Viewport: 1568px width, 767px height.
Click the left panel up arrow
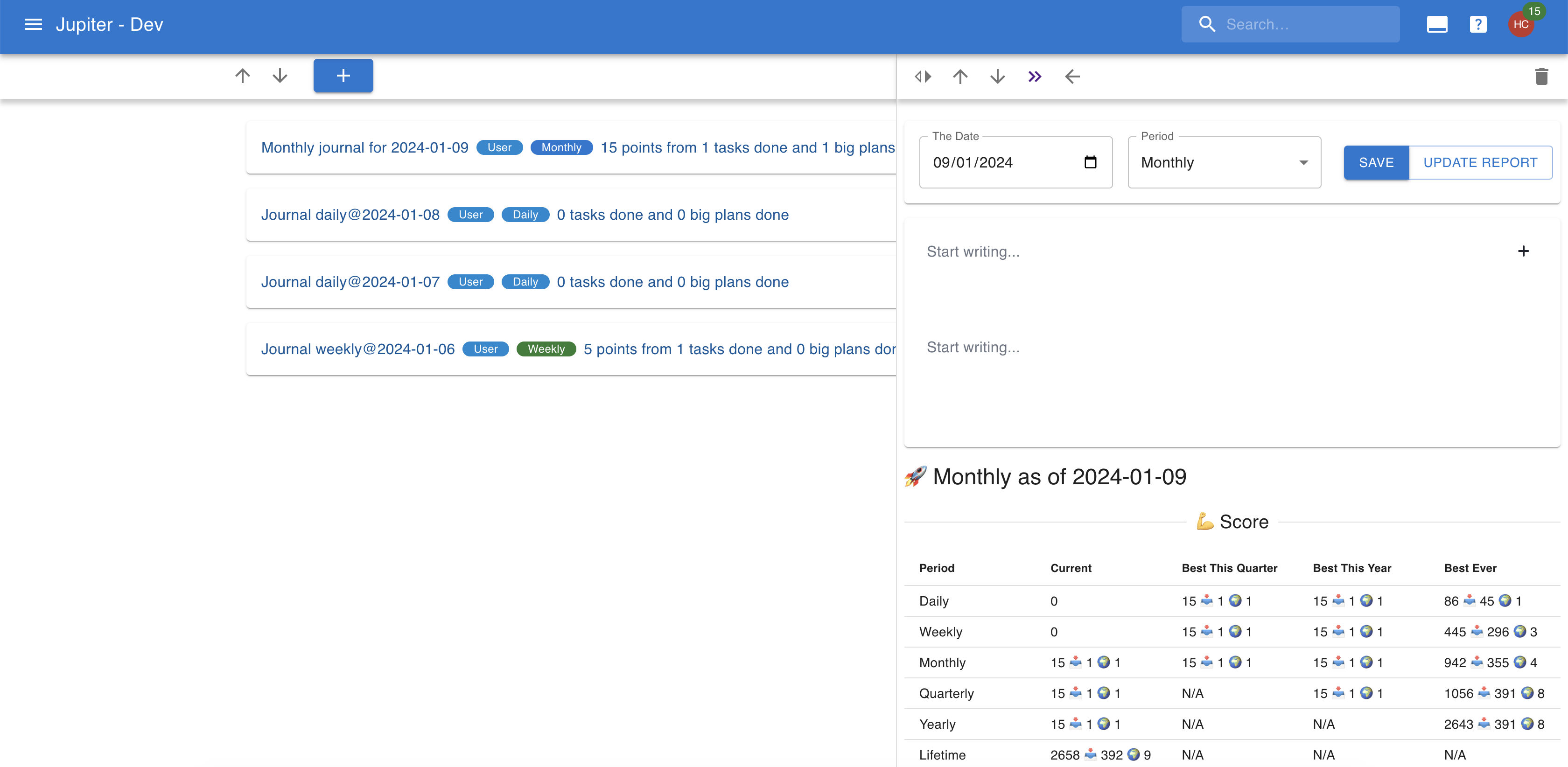(242, 76)
